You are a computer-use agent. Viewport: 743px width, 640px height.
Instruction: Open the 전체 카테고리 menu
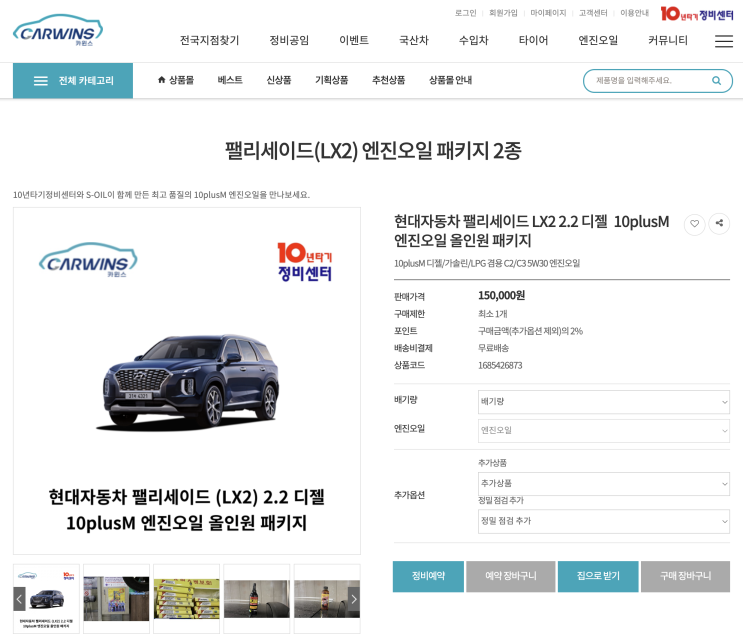click(x=73, y=81)
